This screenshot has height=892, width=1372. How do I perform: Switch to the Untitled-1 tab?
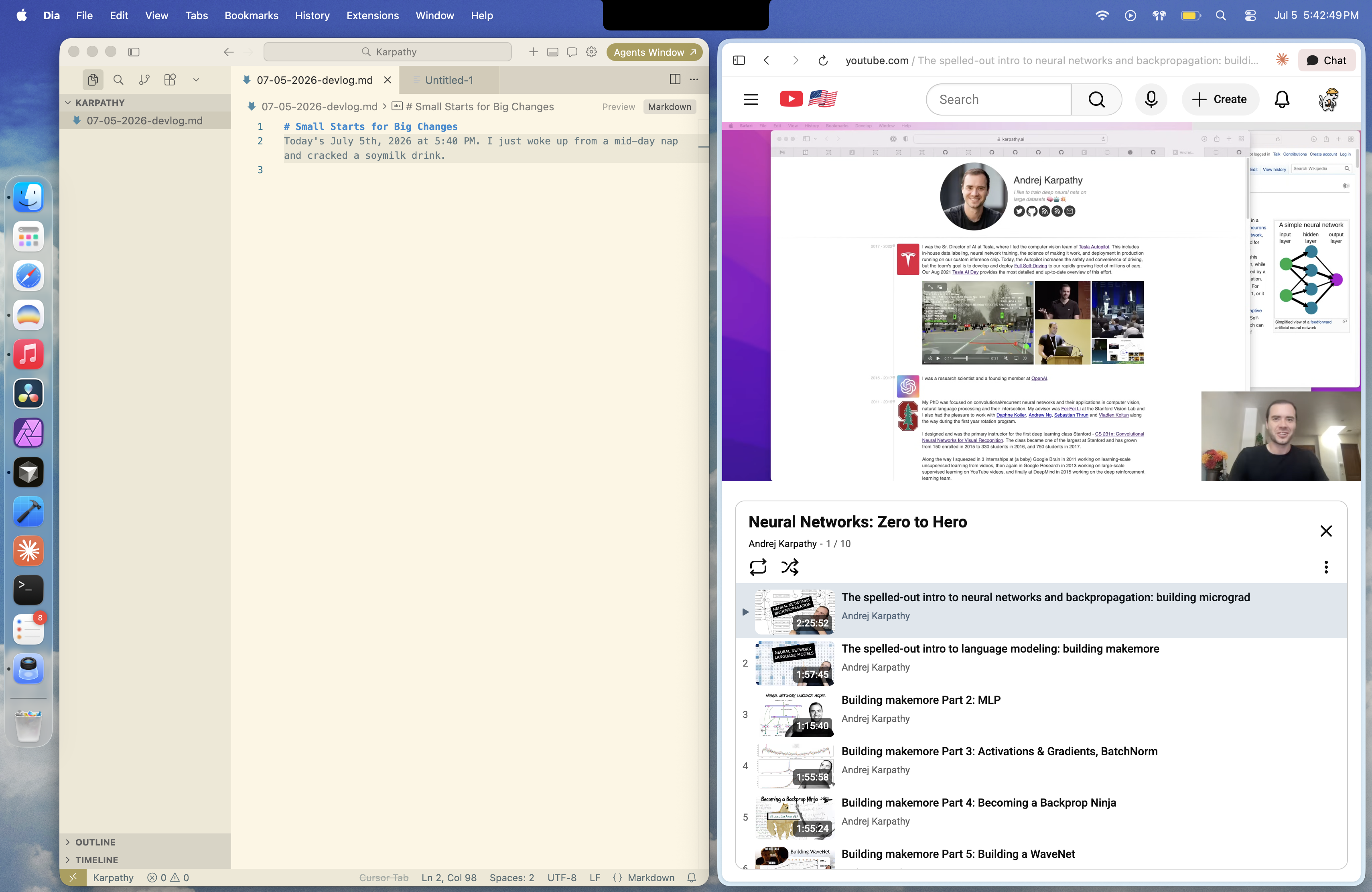tap(449, 80)
